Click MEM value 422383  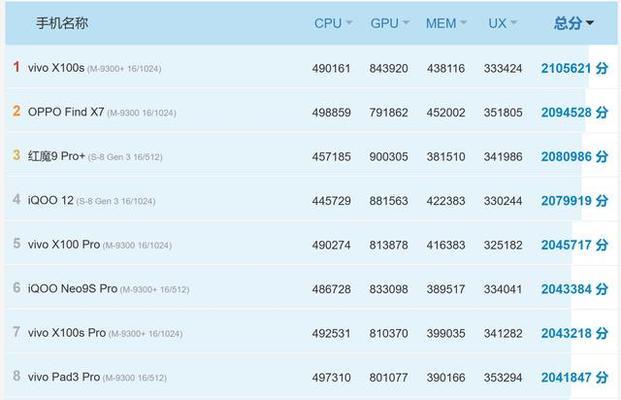(446, 201)
